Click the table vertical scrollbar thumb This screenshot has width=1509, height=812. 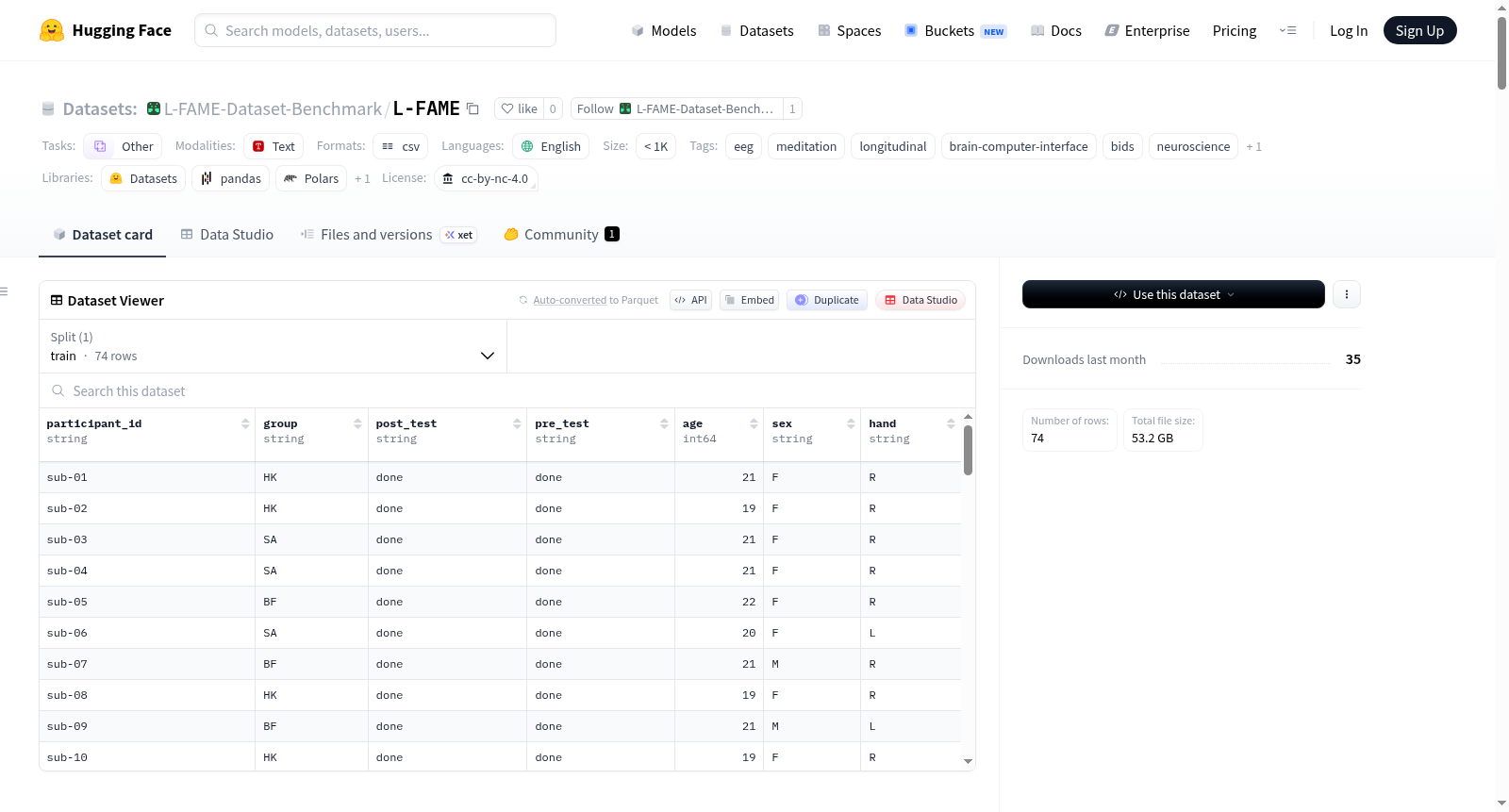(x=968, y=450)
